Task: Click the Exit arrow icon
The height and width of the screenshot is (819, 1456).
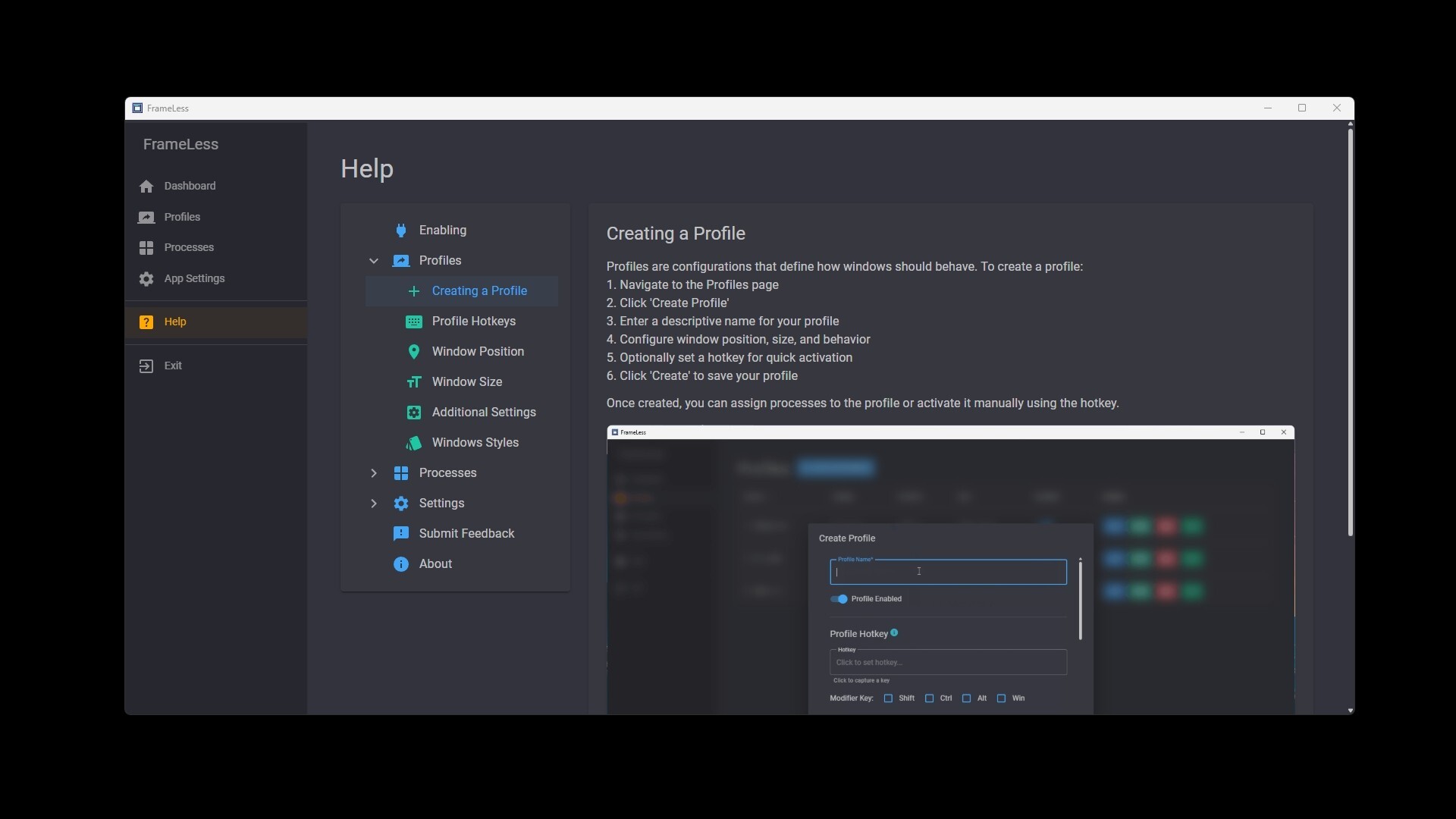Action: pyautogui.click(x=146, y=366)
